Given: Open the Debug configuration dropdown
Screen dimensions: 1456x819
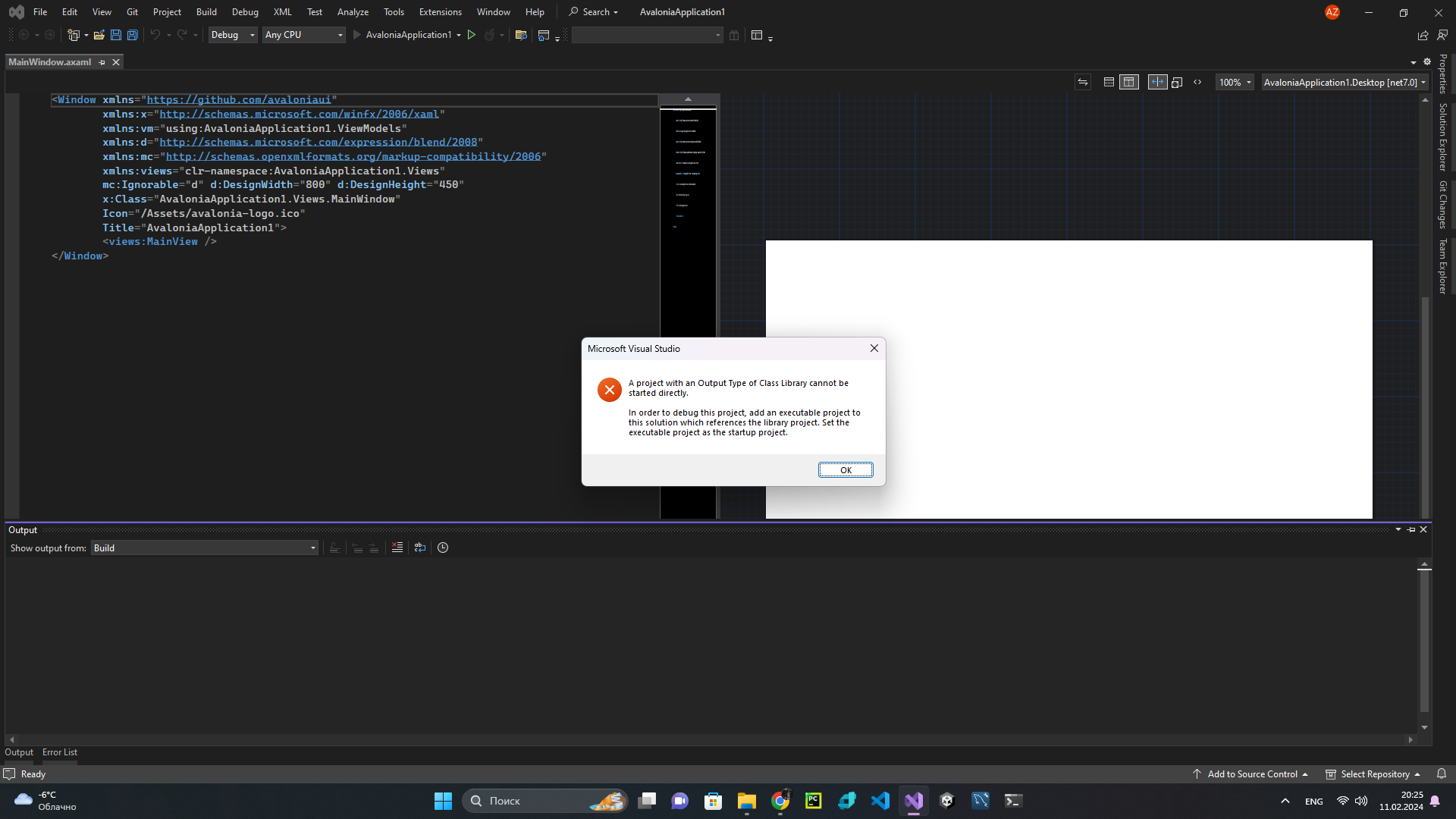Looking at the screenshot, I should click(233, 35).
